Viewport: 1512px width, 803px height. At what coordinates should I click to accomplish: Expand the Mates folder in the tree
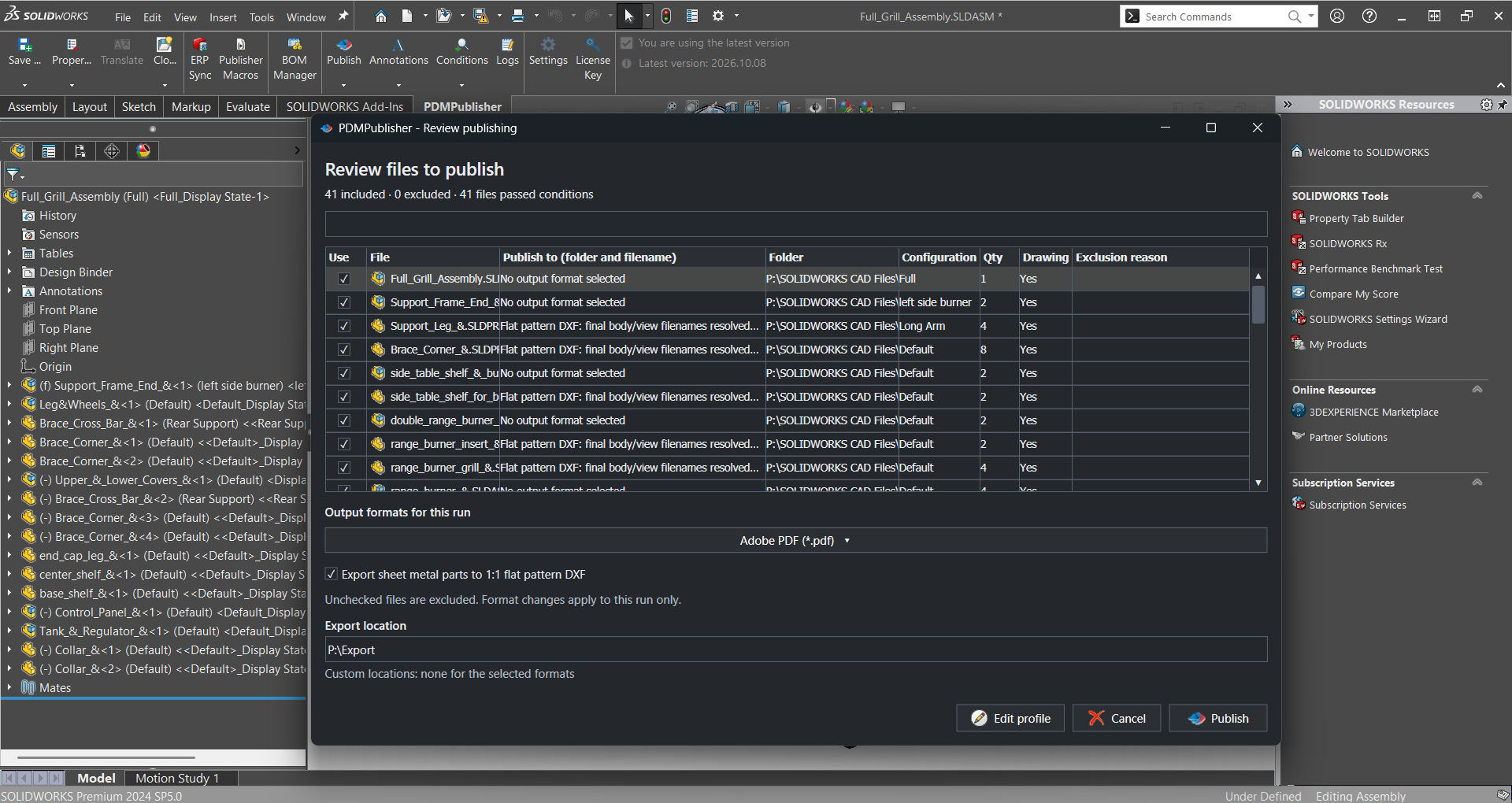click(x=9, y=688)
